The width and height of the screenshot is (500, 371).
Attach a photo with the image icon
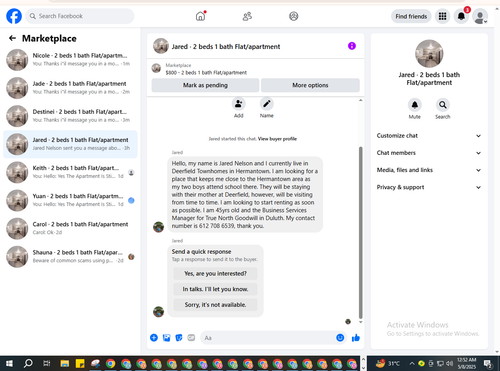pyautogui.click(x=166, y=338)
